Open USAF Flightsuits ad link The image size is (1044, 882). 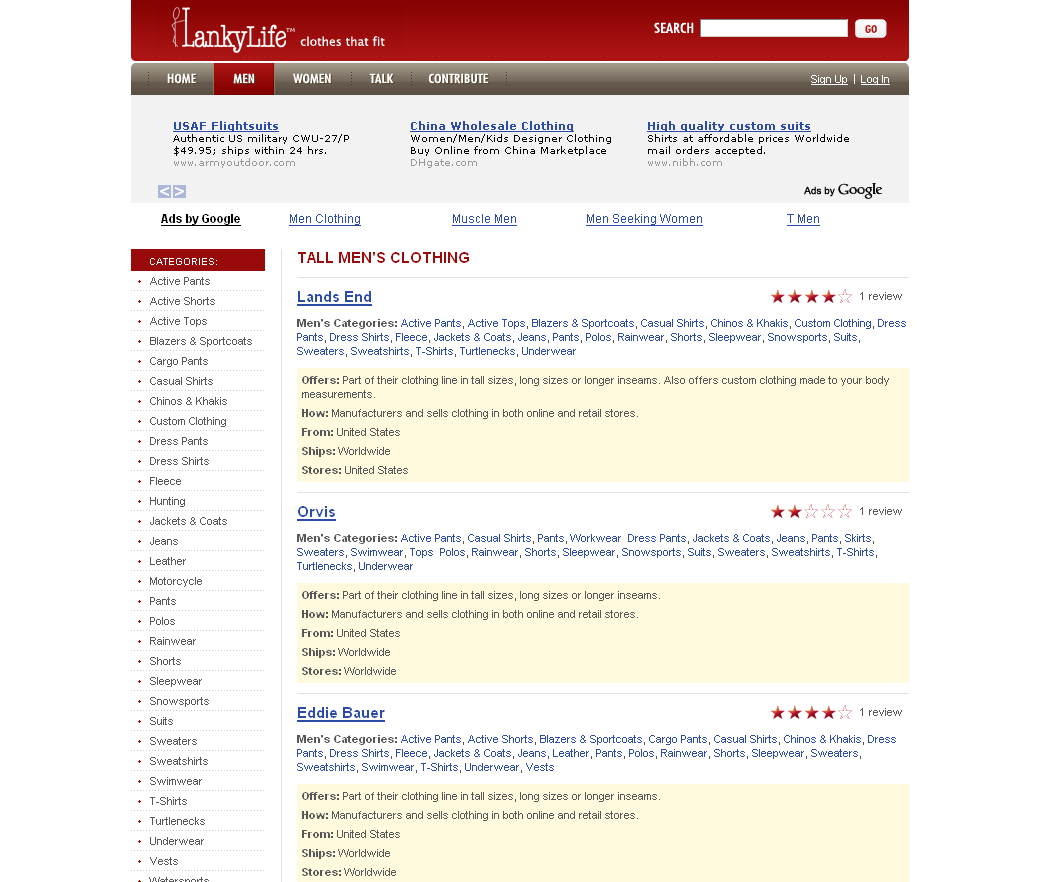pos(226,126)
